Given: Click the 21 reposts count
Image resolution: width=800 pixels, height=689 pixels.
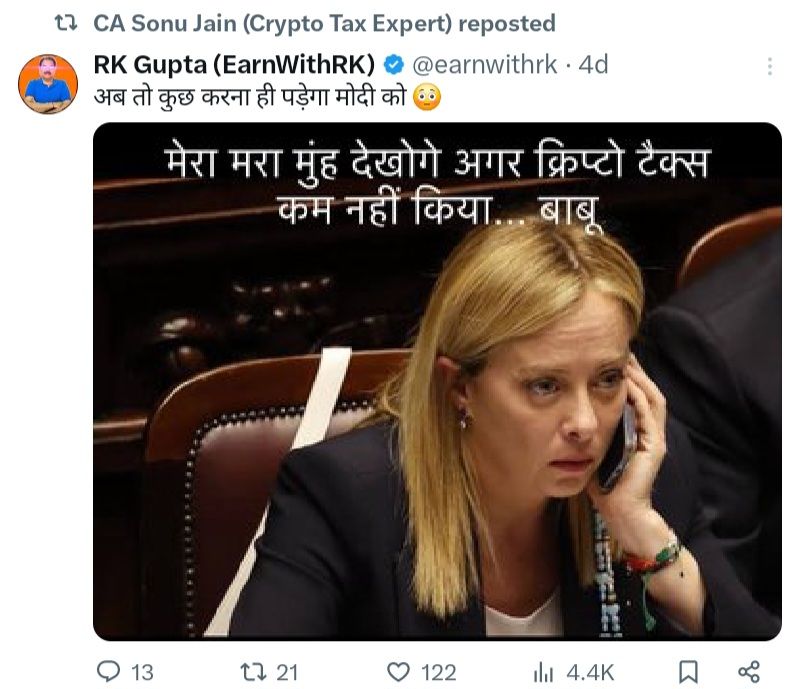Looking at the screenshot, I should [287, 673].
